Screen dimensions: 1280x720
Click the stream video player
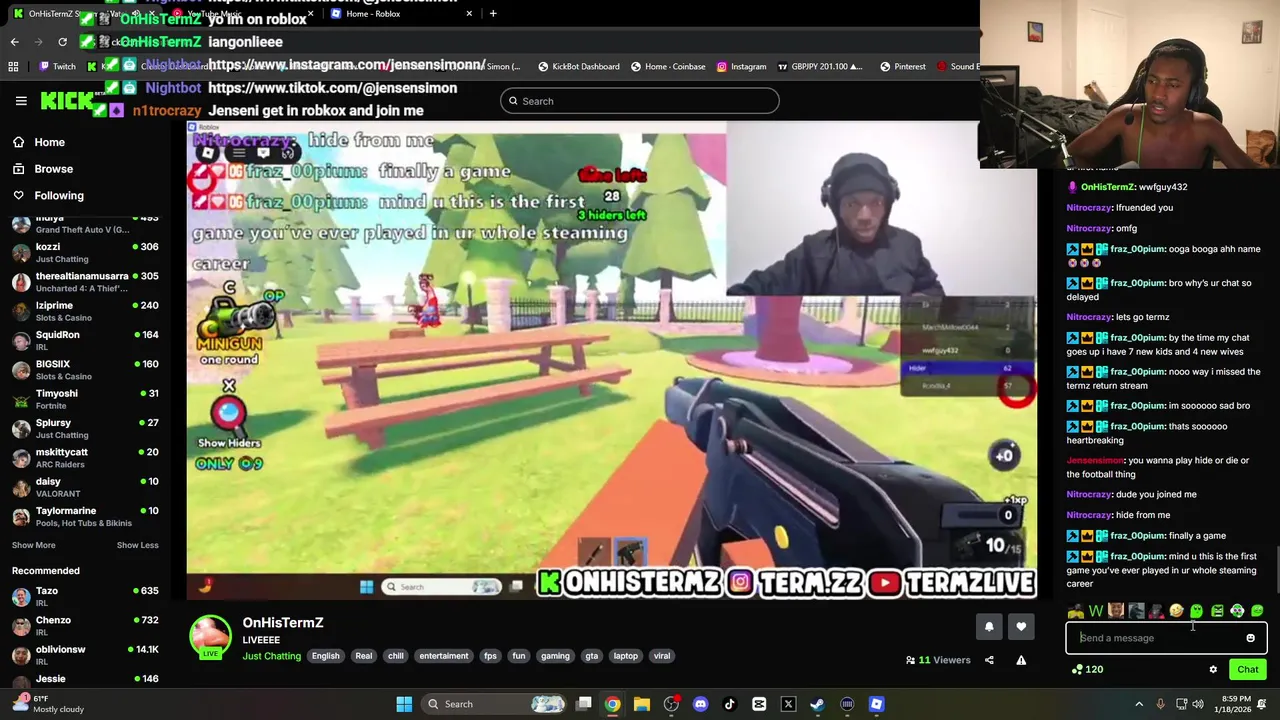point(611,360)
